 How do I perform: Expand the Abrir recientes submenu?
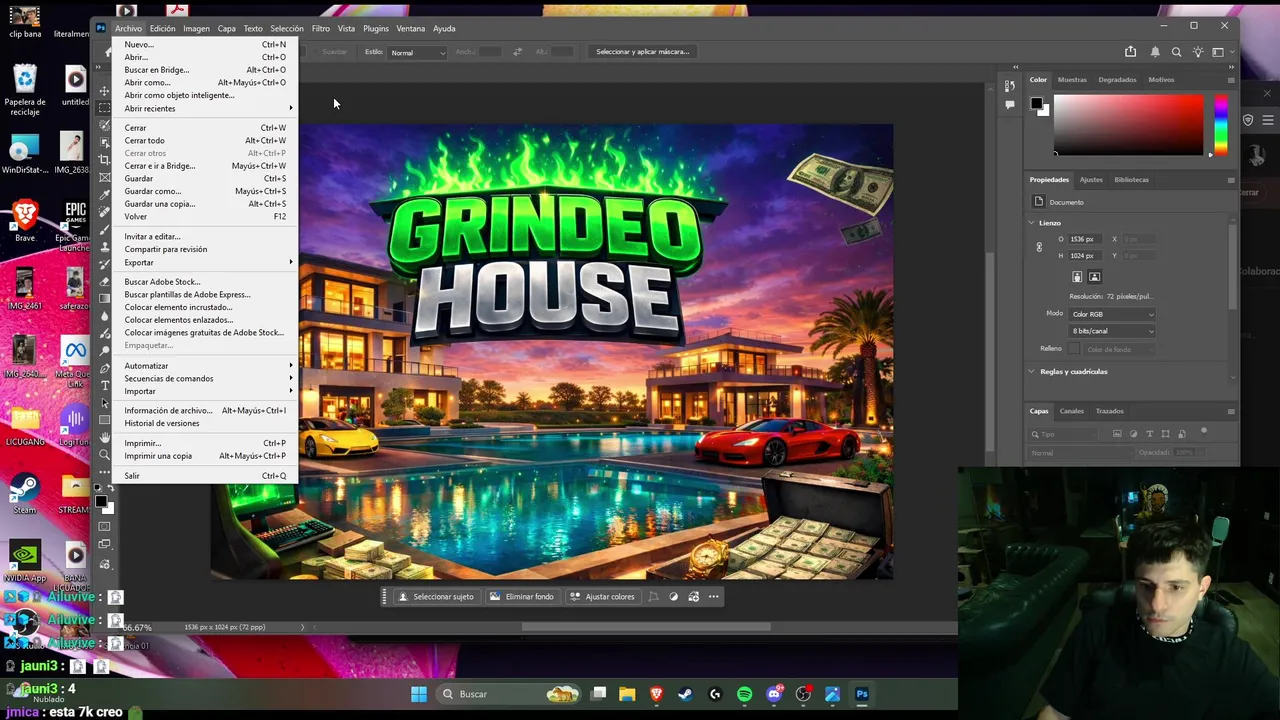coord(208,108)
